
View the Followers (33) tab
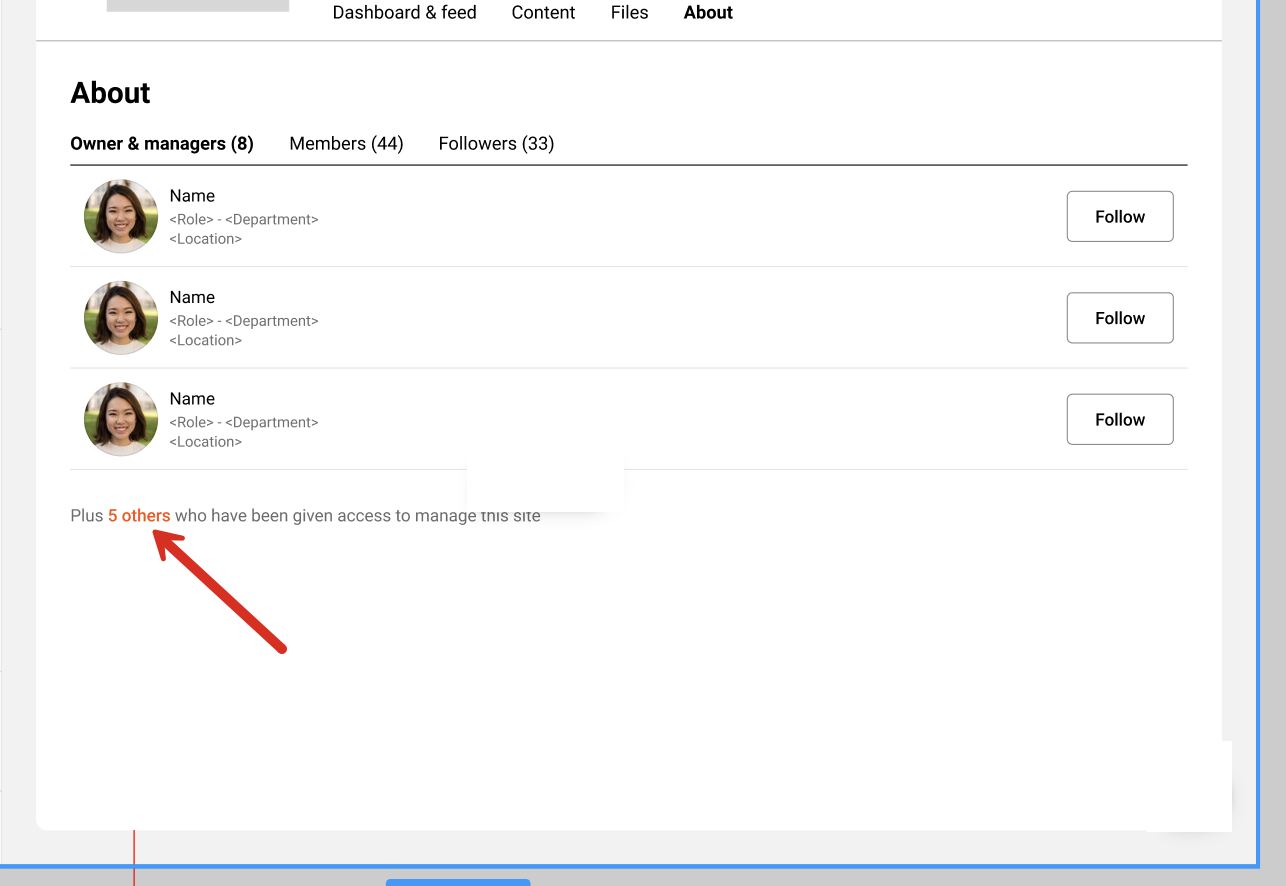click(496, 144)
